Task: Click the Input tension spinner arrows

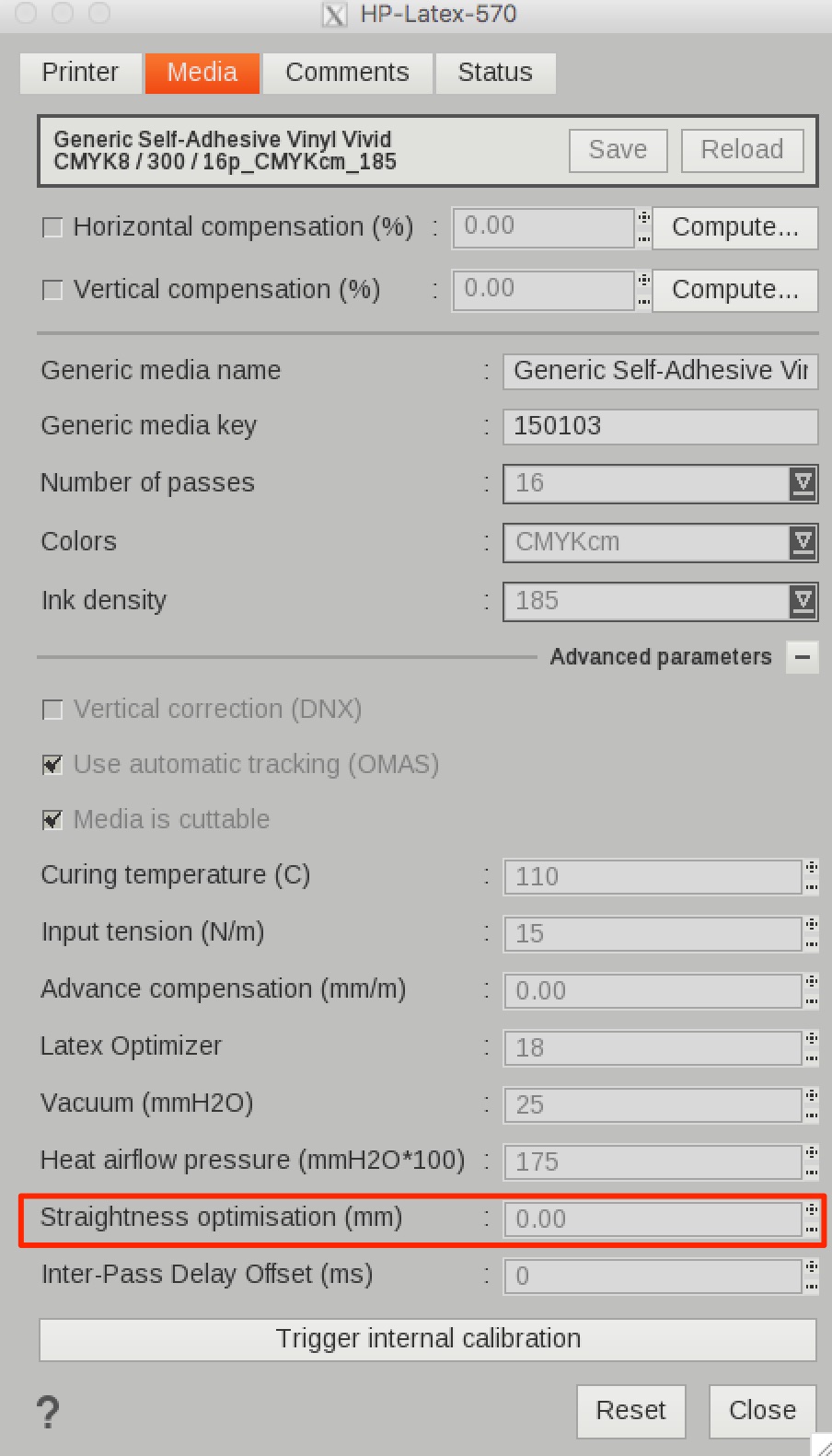Action: pos(811,933)
